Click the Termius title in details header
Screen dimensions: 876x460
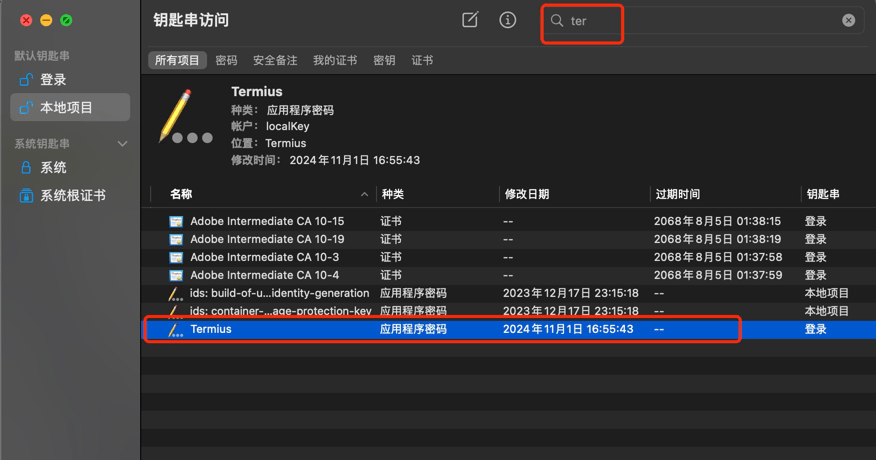pyautogui.click(x=257, y=92)
